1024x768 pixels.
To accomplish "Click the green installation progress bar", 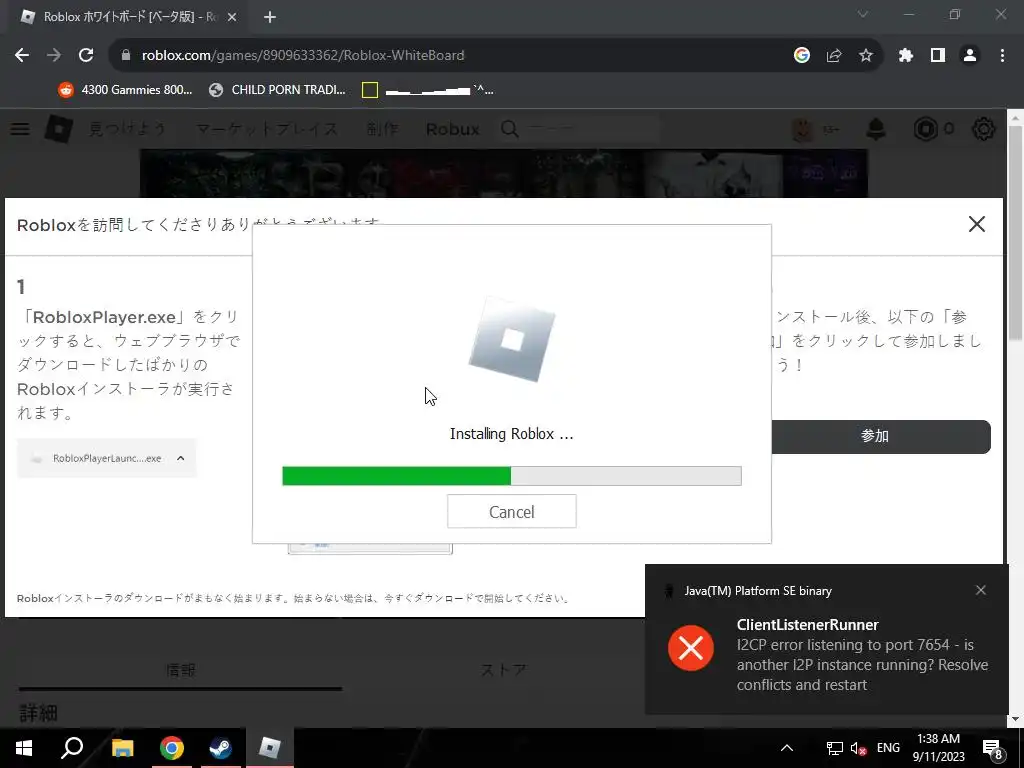I will pyautogui.click(x=511, y=476).
